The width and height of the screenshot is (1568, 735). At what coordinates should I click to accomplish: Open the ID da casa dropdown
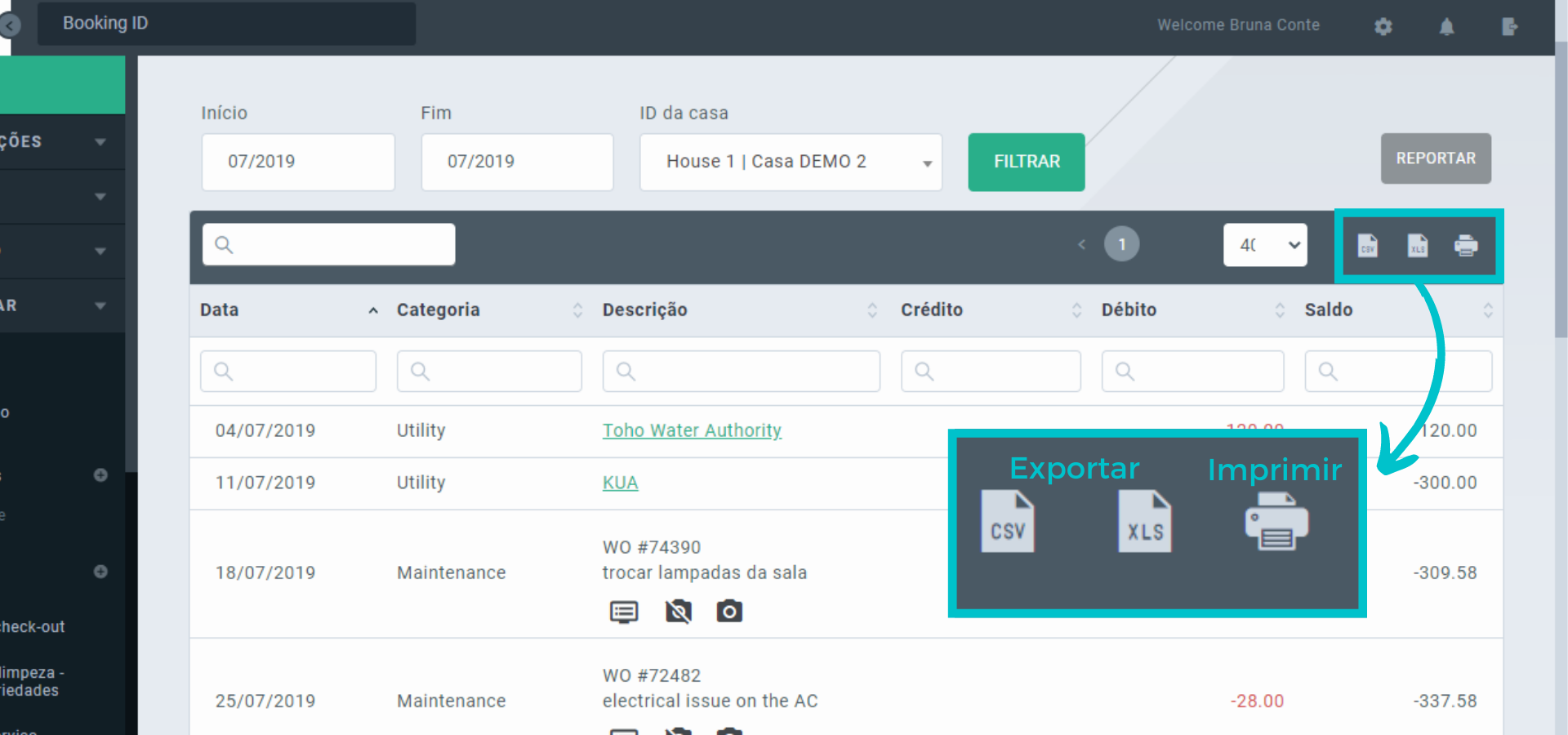pos(791,162)
